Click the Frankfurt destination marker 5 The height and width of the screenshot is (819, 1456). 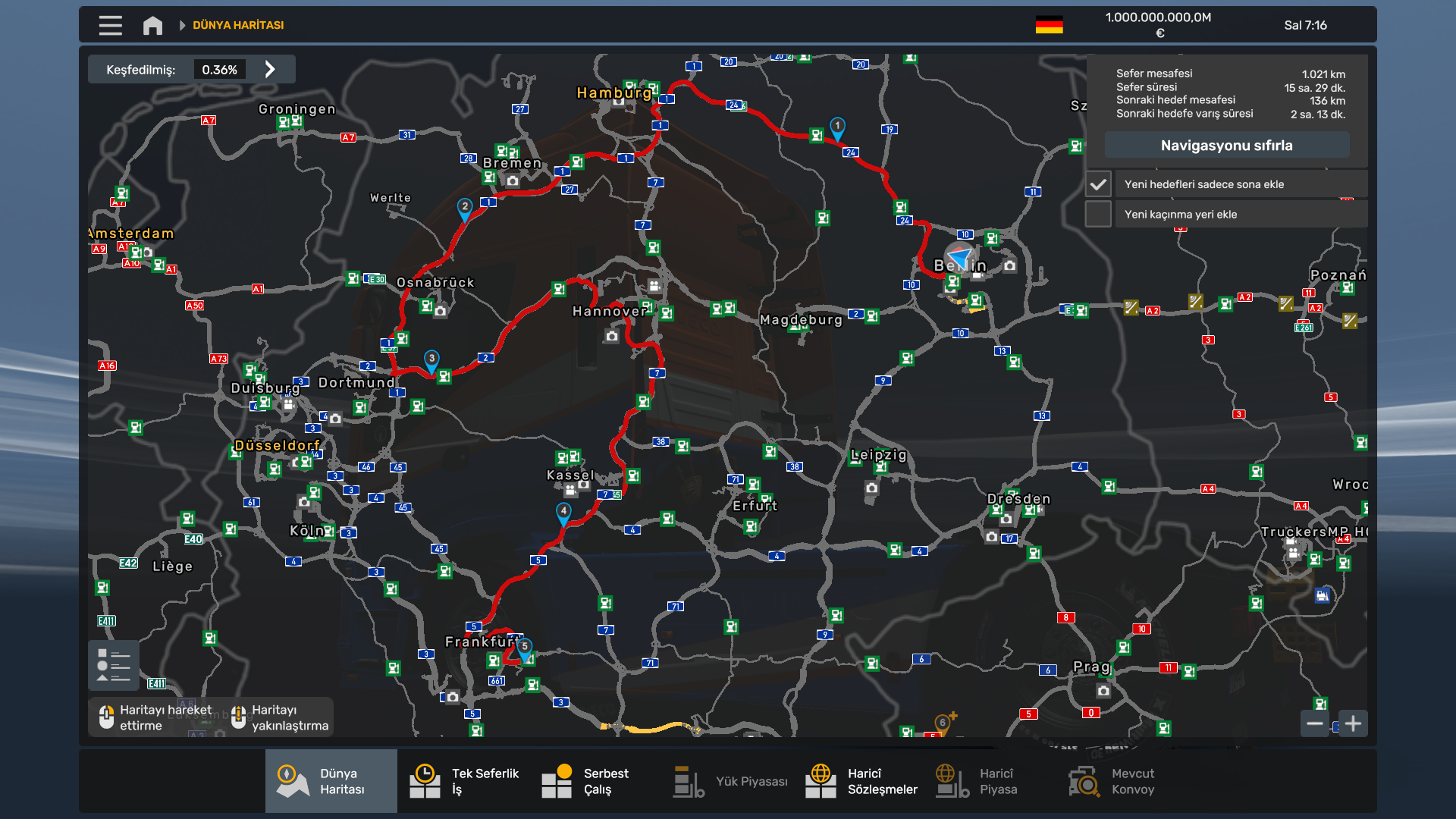(x=524, y=648)
